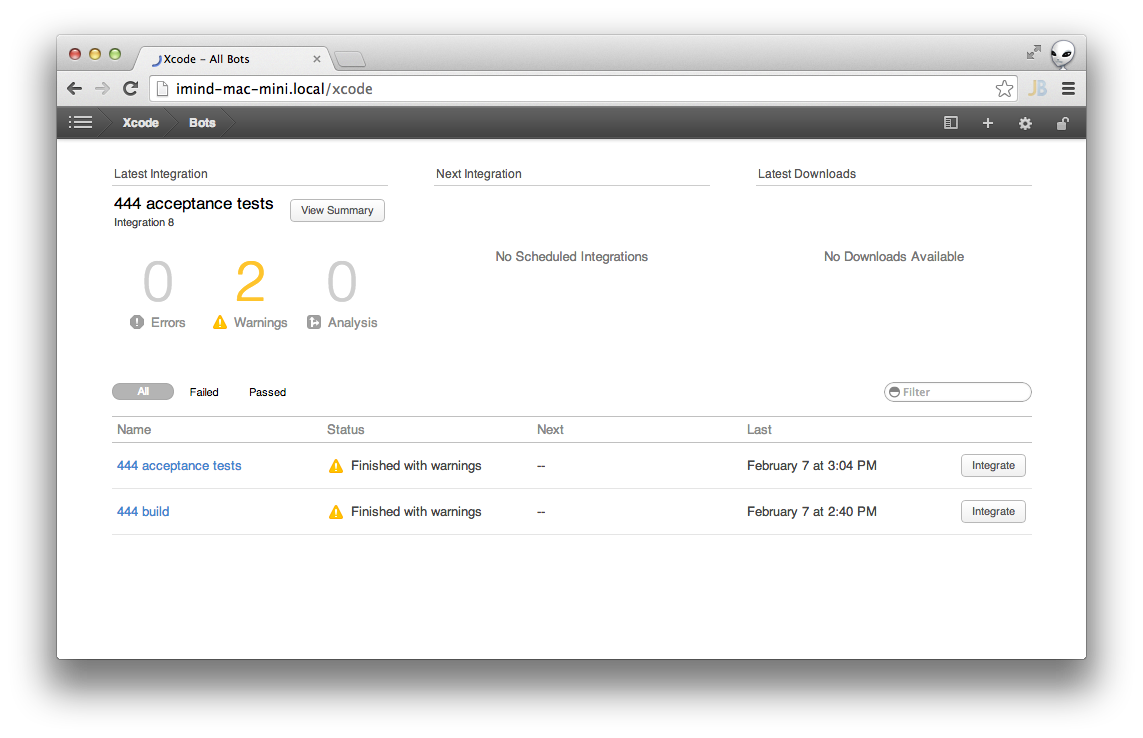Click 'No Scheduled Integrations' text
This screenshot has height=738, width=1143.
click(x=572, y=257)
